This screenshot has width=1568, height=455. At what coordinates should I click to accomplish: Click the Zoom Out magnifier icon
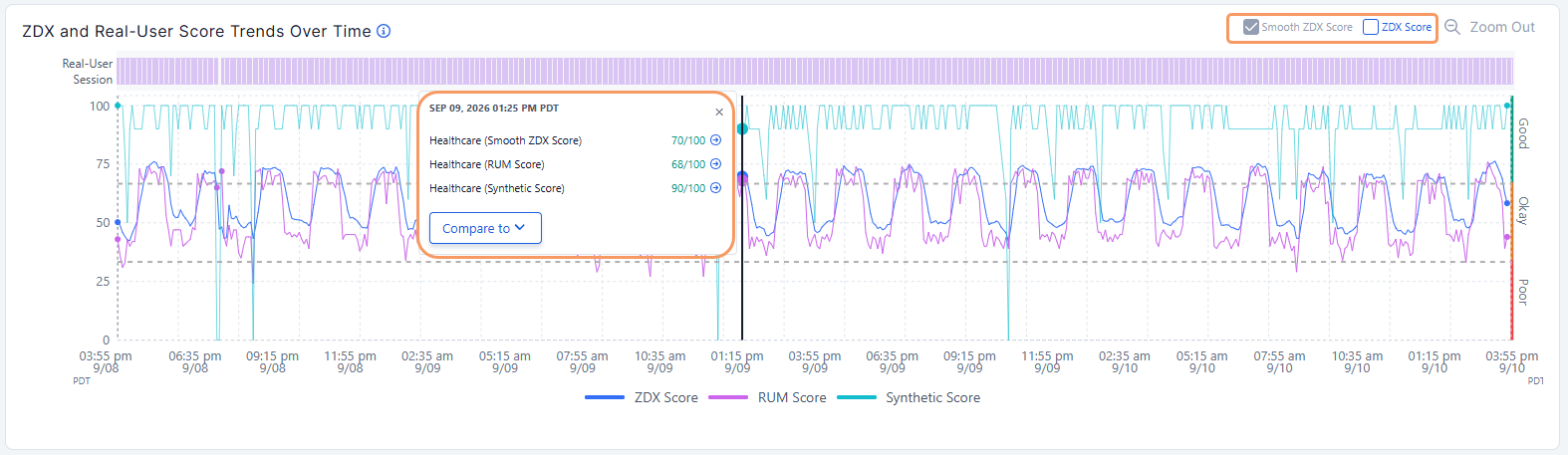1452,28
